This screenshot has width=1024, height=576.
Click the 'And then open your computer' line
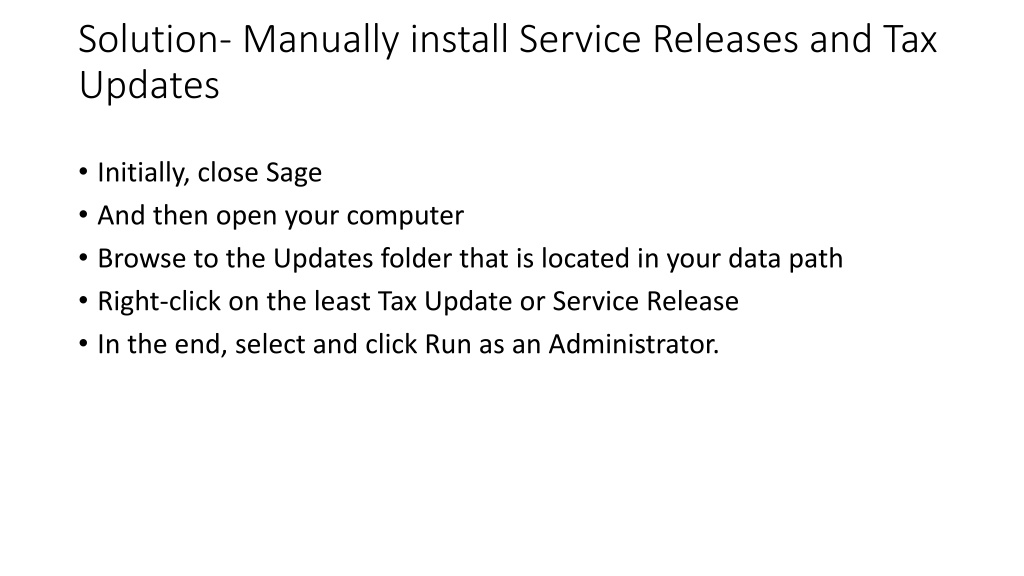click(x=281, y=216)
